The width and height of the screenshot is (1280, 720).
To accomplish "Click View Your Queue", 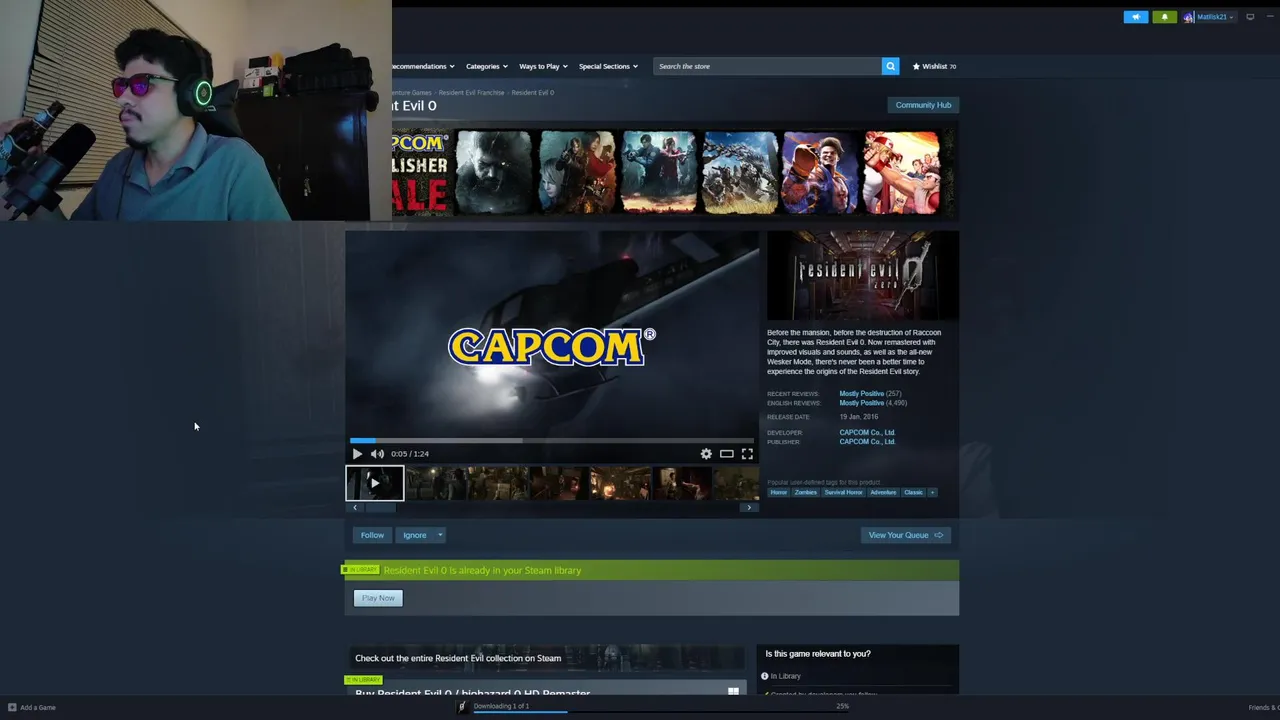I will pos(905,535).
